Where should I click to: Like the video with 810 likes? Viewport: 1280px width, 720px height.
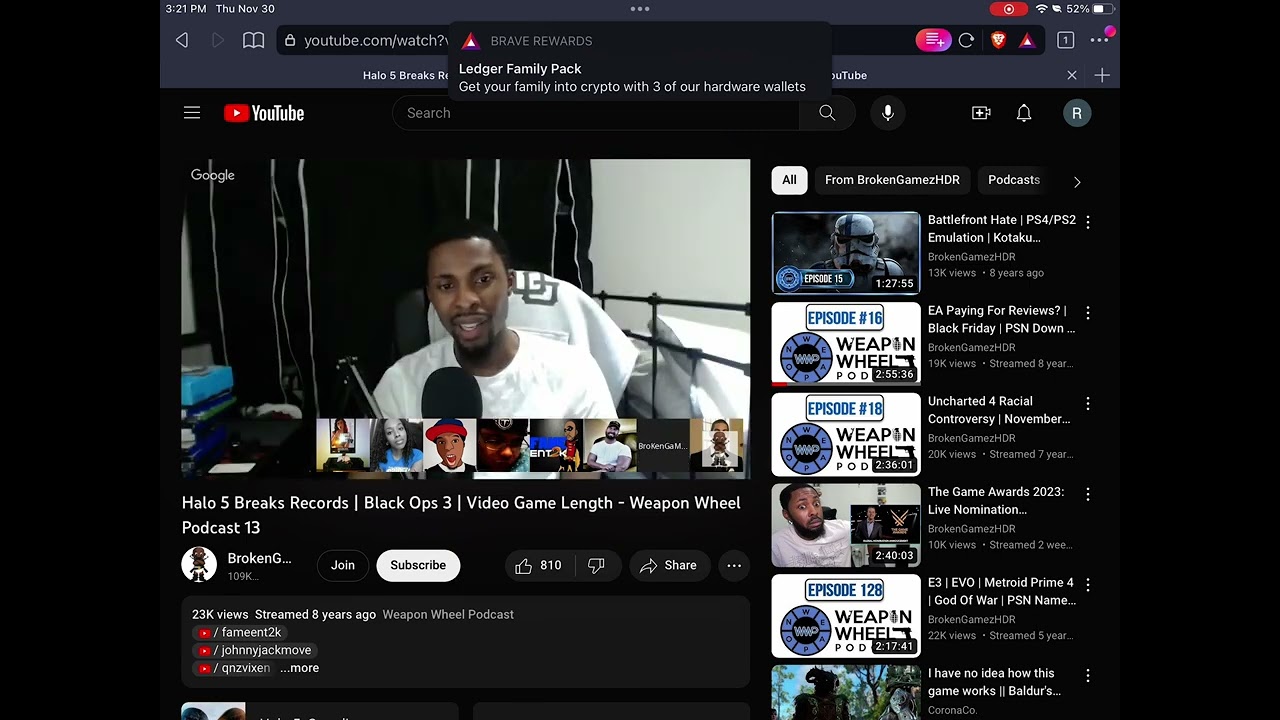[x=538, y=565]
